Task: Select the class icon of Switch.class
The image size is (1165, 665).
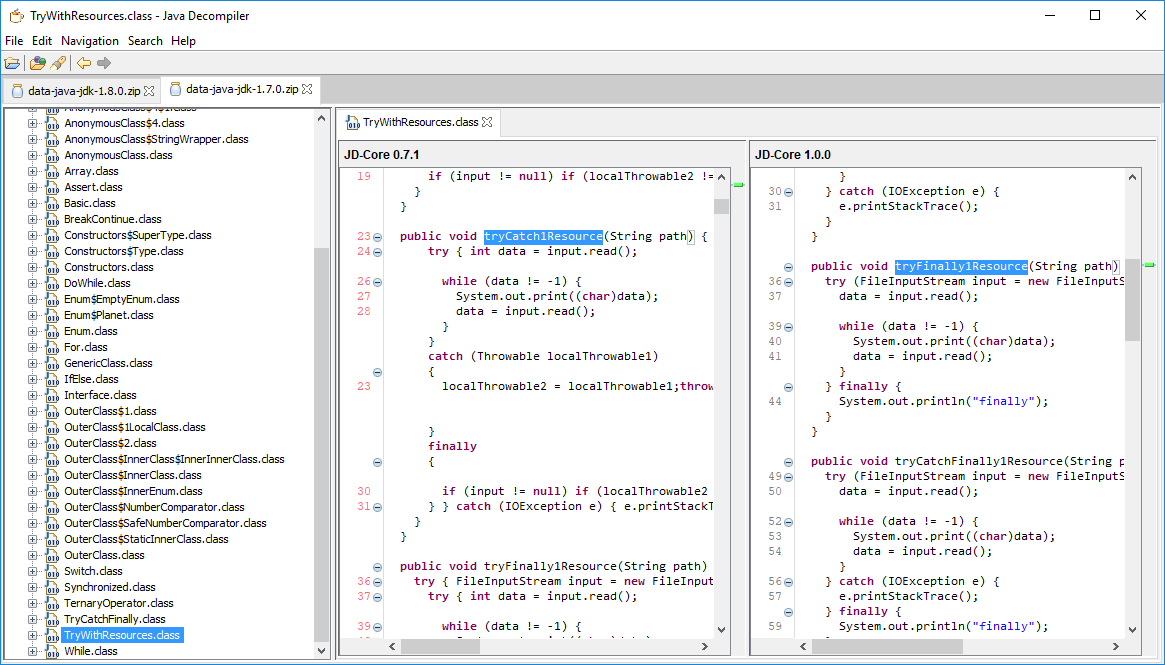Action: pyautogui.click(x=52, y=571)
